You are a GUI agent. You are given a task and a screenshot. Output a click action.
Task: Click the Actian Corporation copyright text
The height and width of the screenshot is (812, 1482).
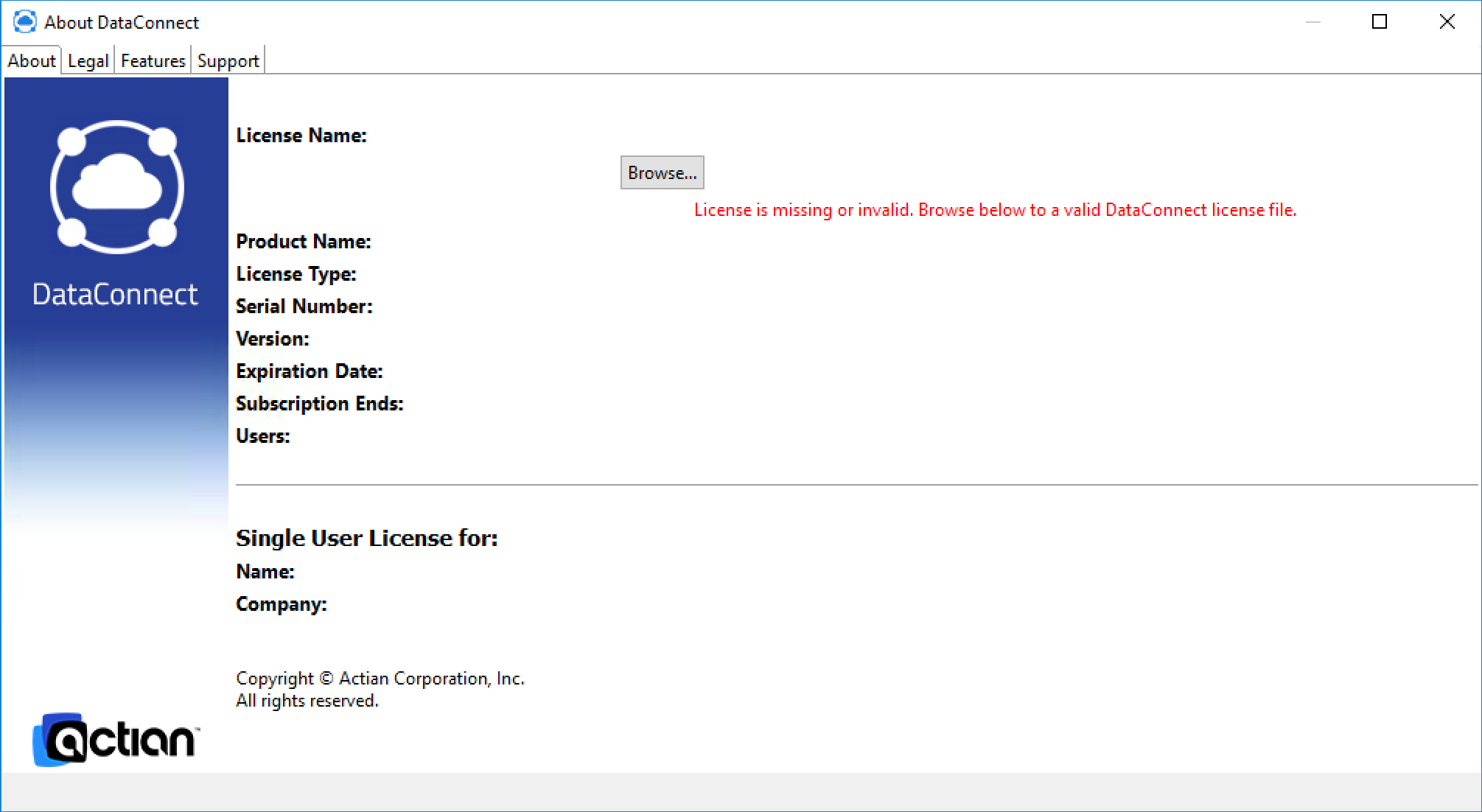[380, 679]
